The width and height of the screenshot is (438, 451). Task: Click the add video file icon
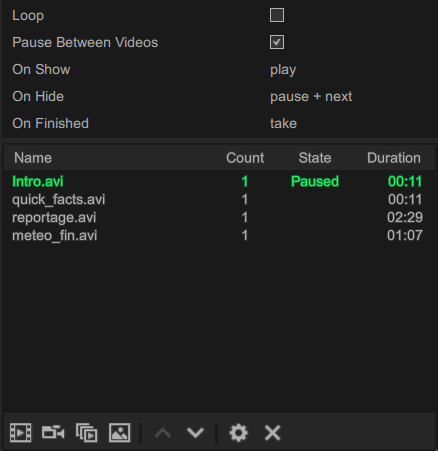pyautogui.click(x=21, y=433)
